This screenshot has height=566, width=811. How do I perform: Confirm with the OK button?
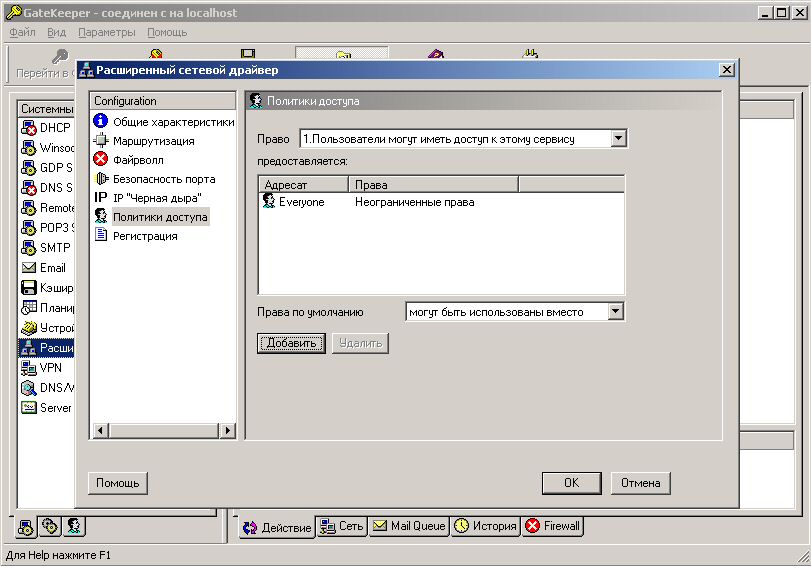coord(572,483)
